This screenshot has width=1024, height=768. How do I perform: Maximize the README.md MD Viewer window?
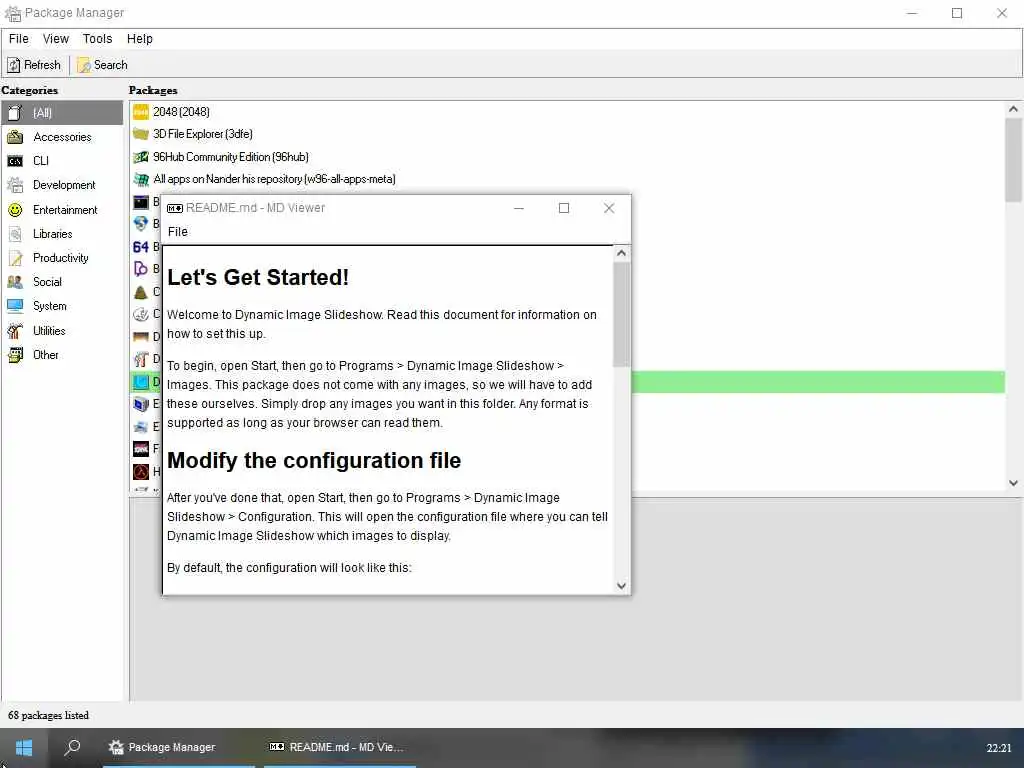(564, 208)
